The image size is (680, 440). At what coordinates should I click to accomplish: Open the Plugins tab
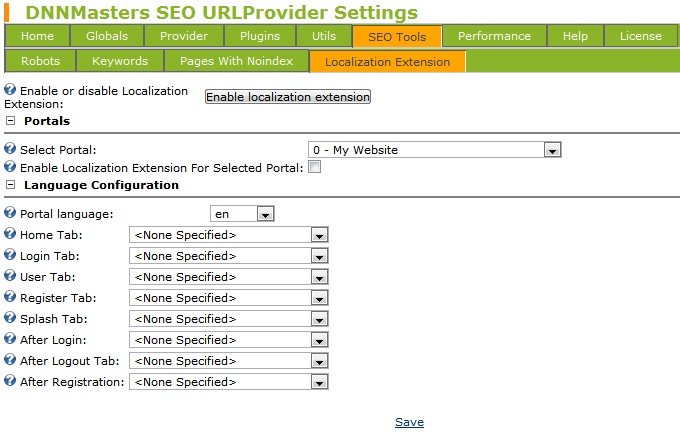[260, 36]
